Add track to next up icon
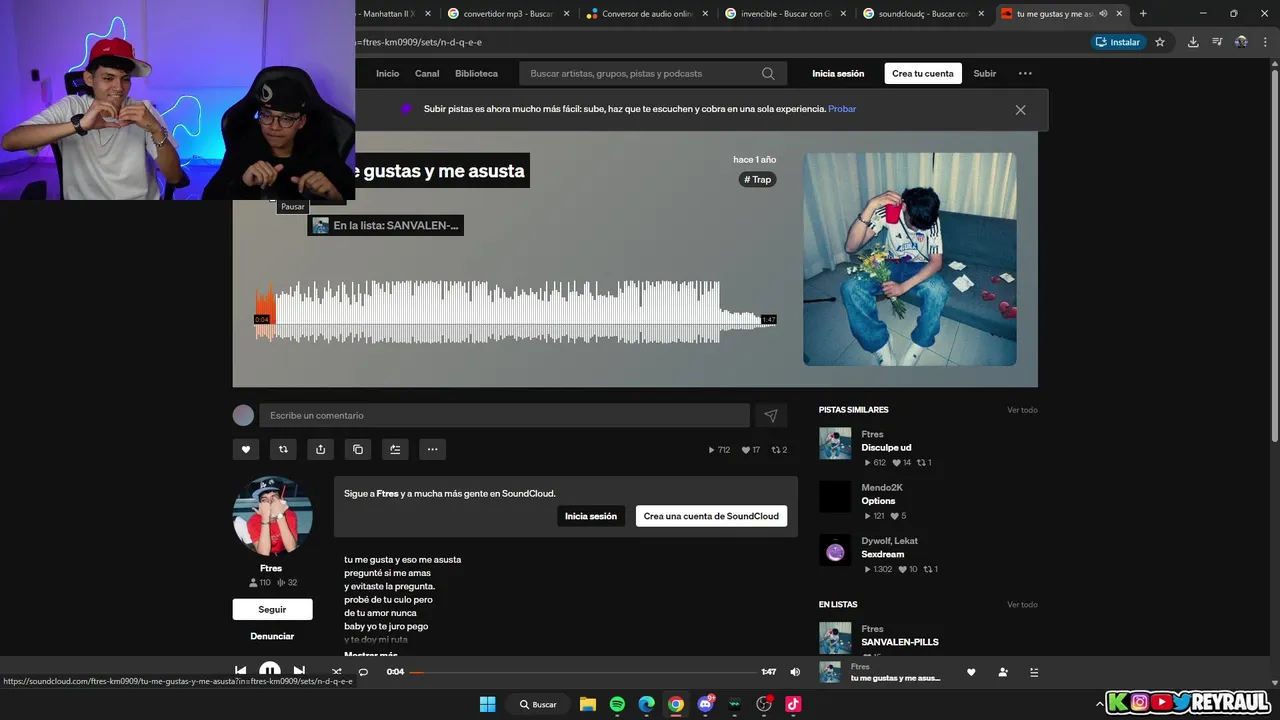1280x720 pixels. coord(395,449)
